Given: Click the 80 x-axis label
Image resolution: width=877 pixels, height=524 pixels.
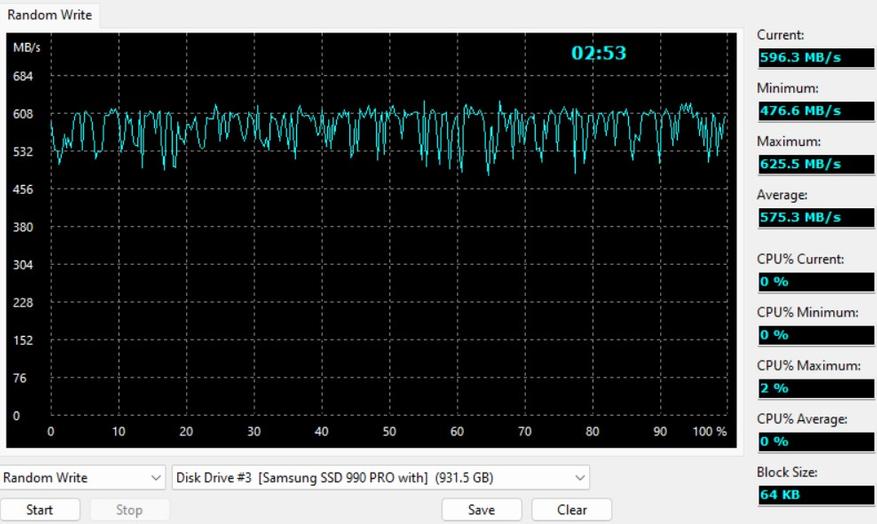Looking at the screenshot, I should tap(592, 432).
